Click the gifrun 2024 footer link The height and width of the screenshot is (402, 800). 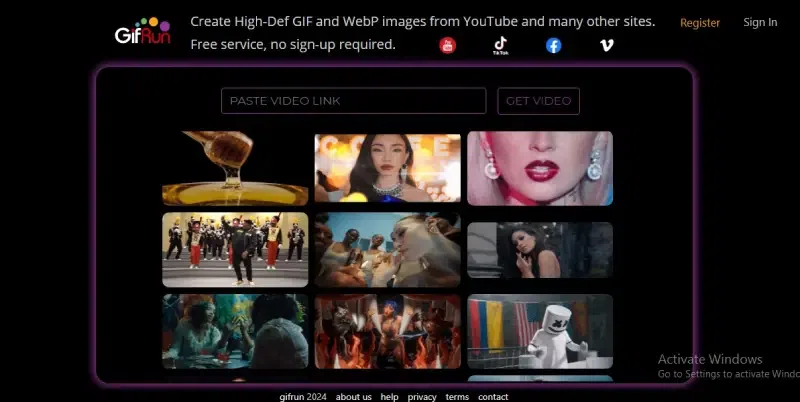[x=303, y=397]
